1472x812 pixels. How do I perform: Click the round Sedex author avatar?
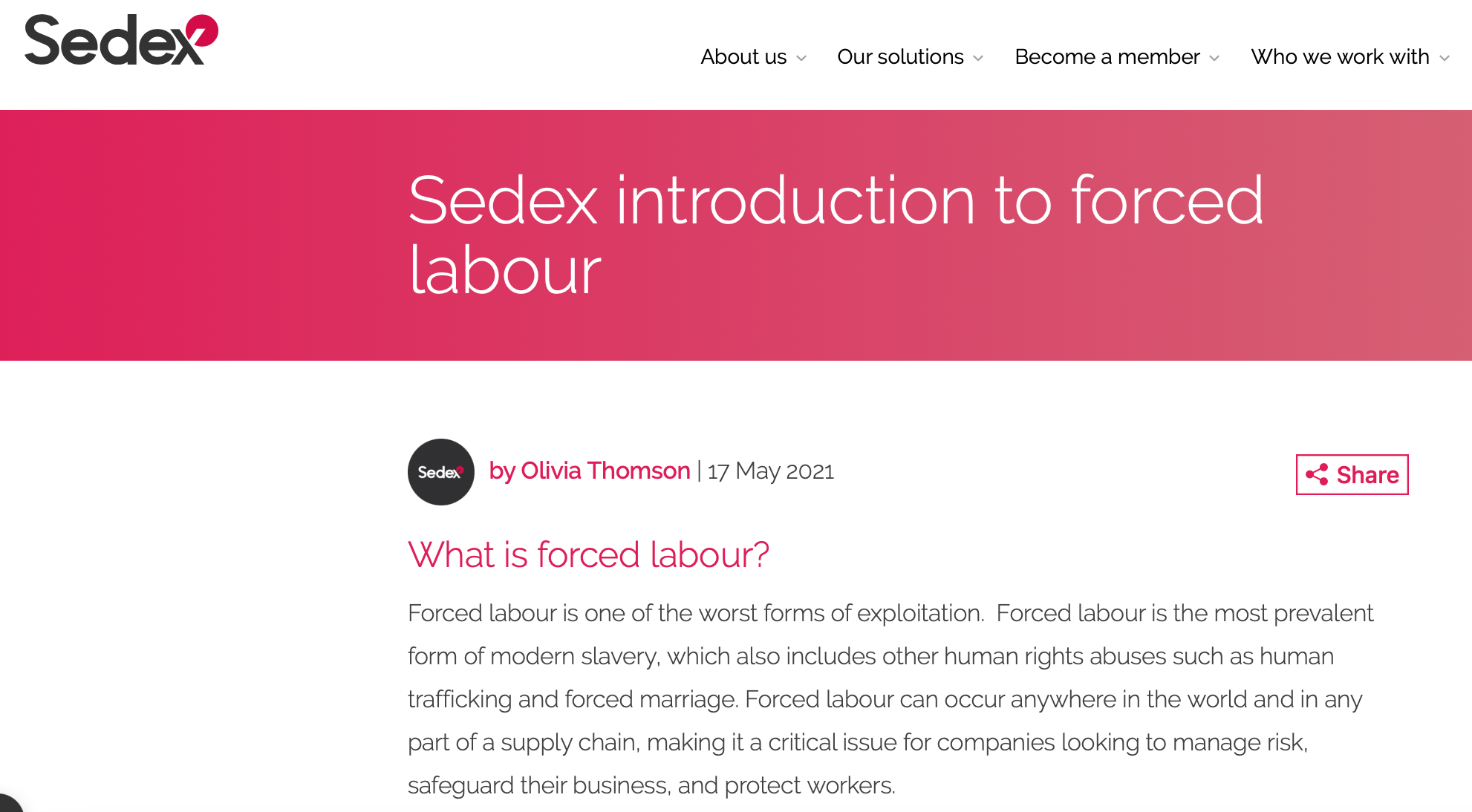point(440,472)
